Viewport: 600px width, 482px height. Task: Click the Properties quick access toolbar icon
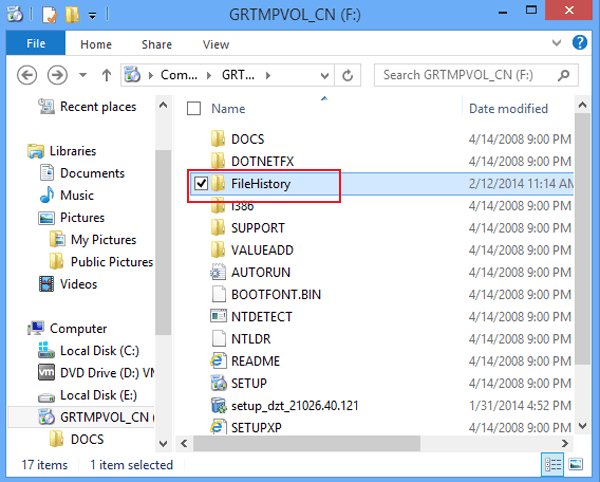point(50,15)
